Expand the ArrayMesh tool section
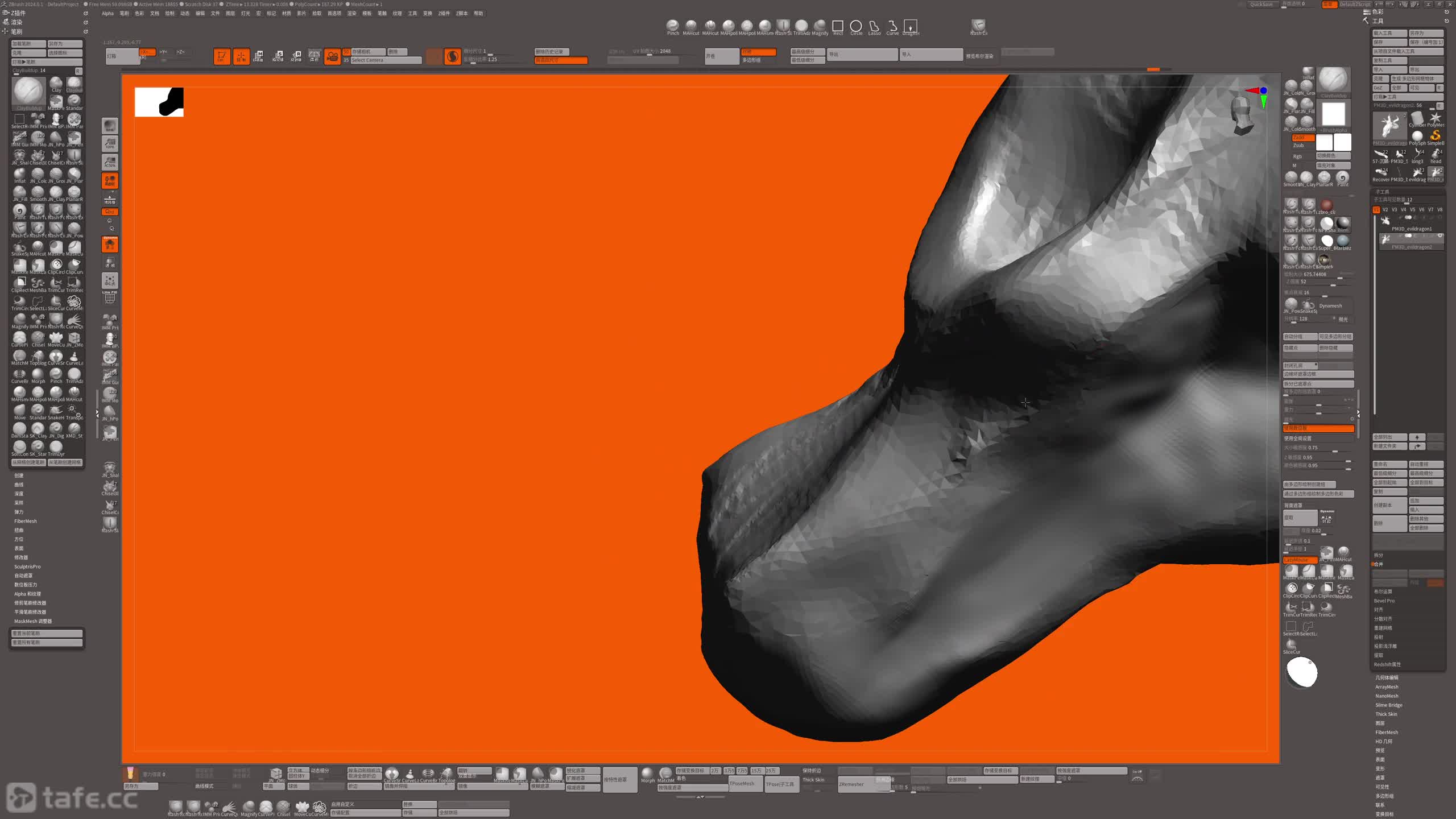The image size is (1456, 819). click(x=1387, y=687)
